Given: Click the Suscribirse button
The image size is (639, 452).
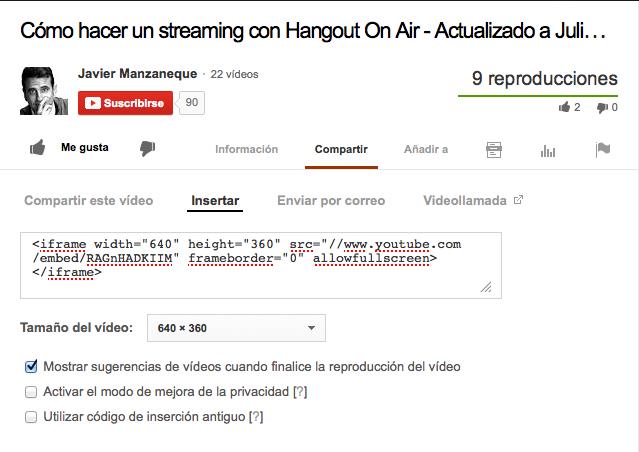Looking at the screenshot, I should pos(126,103).
